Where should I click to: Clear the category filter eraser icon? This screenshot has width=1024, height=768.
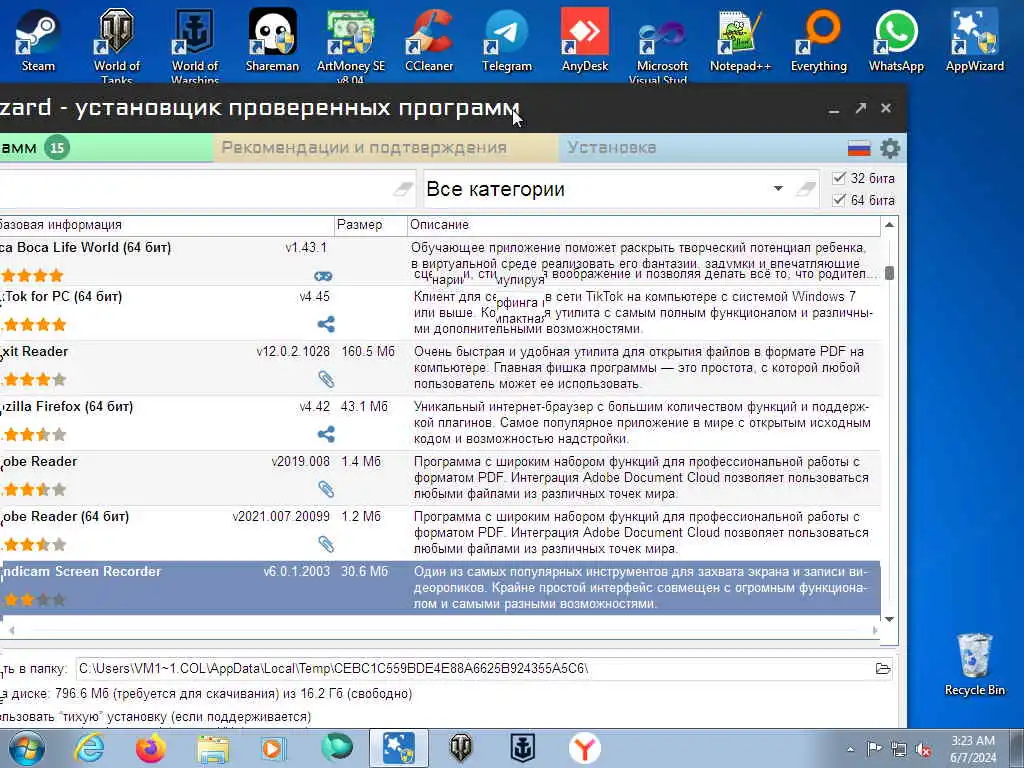806,189
